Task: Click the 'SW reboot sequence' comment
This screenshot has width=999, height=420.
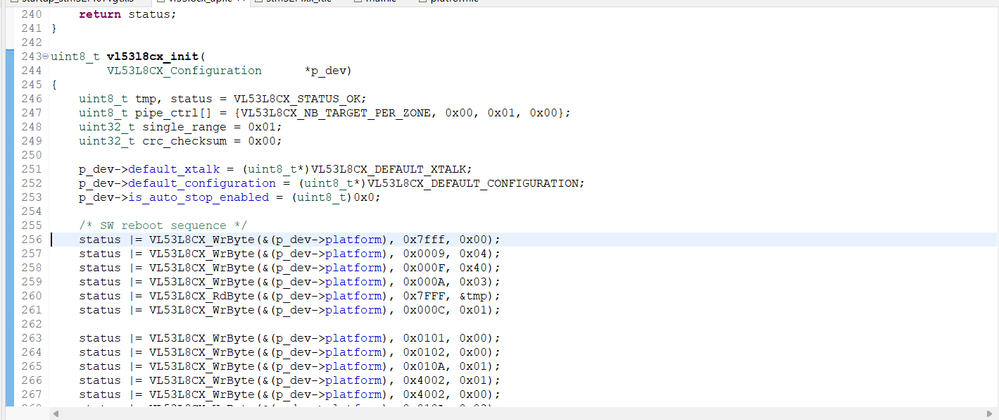Action: (163, 226)
